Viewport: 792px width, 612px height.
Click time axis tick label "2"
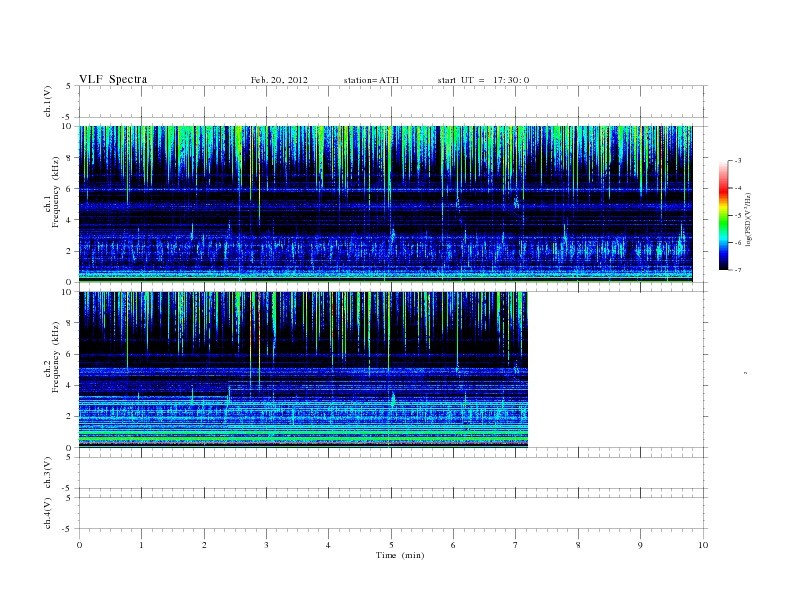[x=204, y=545]
